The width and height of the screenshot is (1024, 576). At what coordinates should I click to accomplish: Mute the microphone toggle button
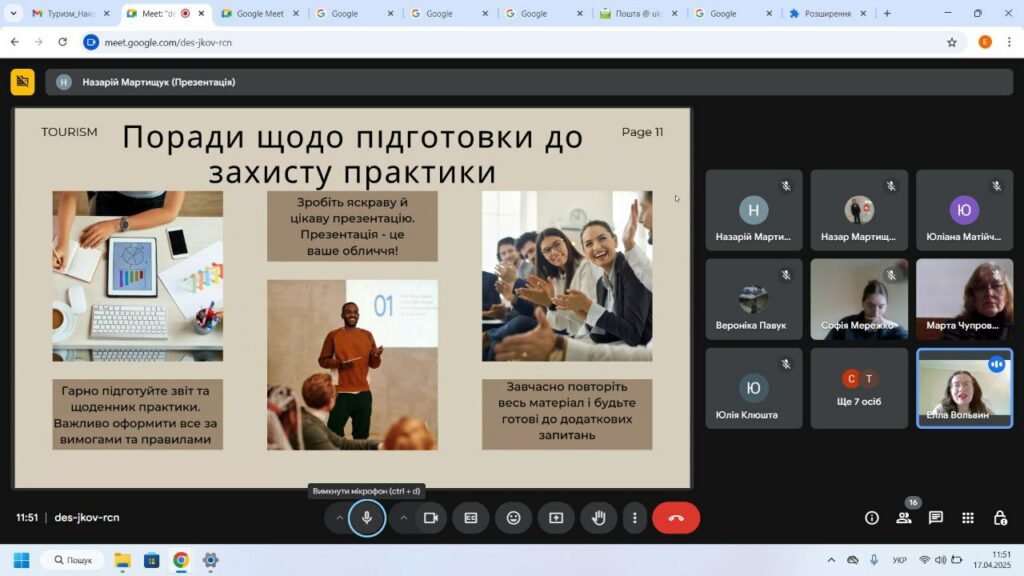click(367, 518)
